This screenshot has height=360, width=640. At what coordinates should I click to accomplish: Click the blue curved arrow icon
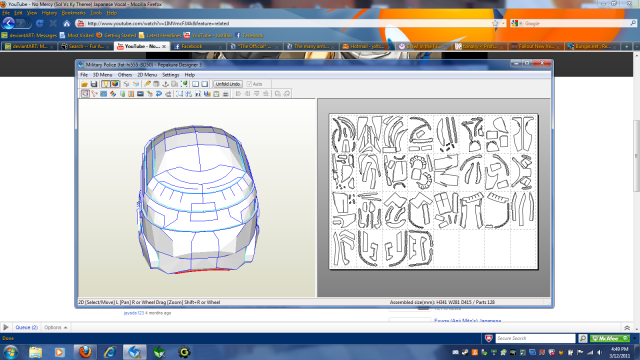click(159, 94)
